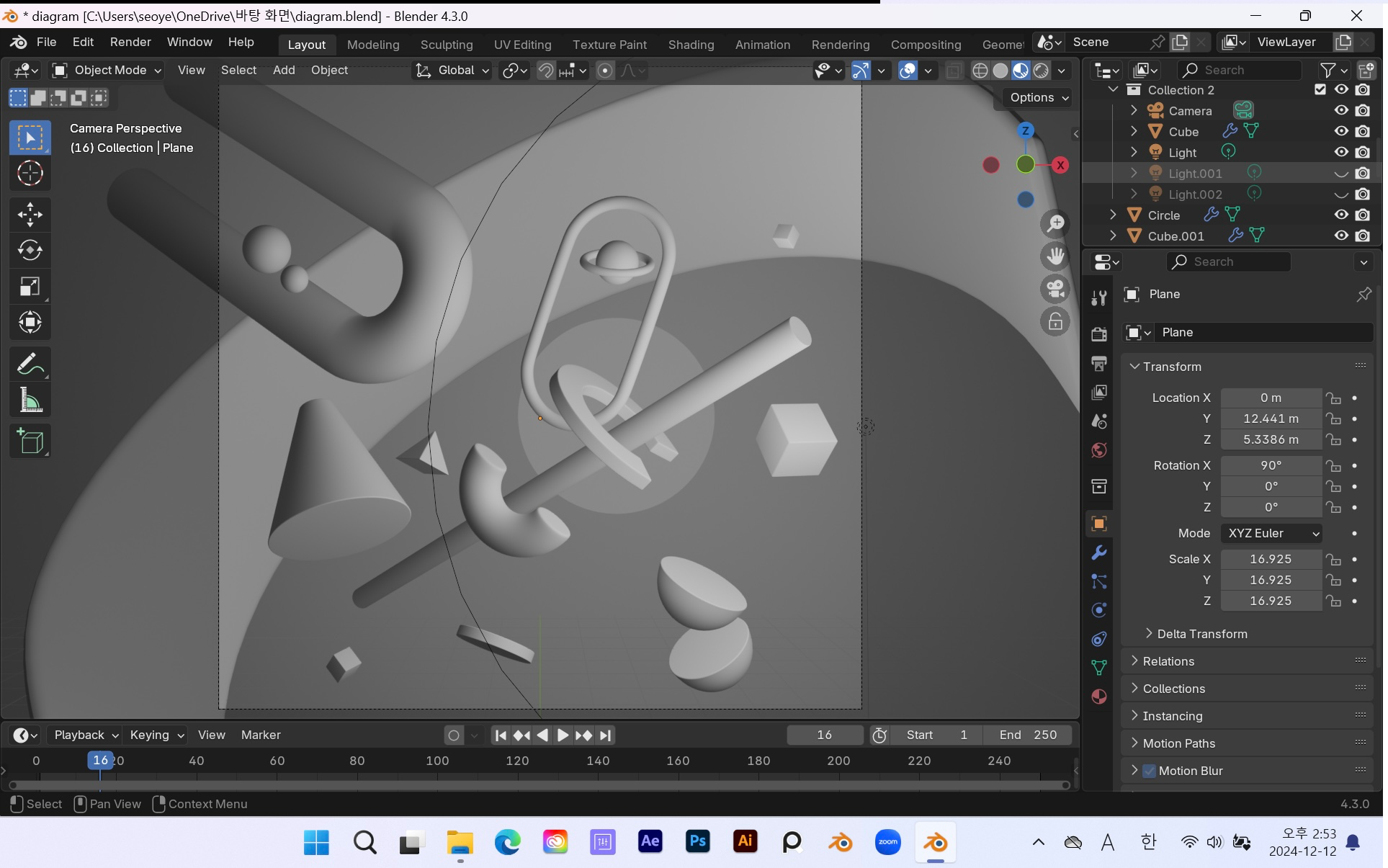Switch to the Modeling workspace tab
Viewport: 1388px width, 868px height.
coord(373,45)
